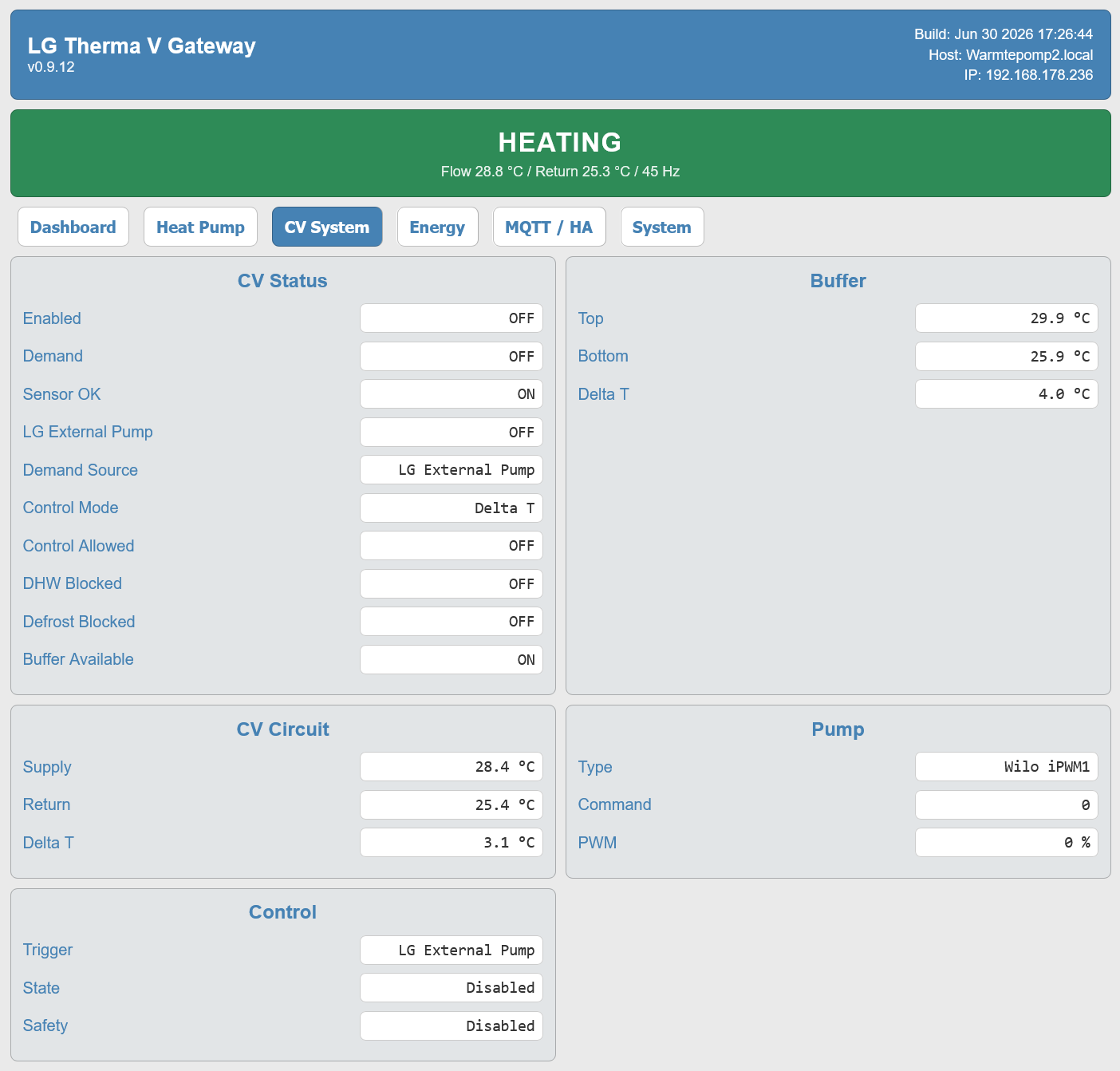Click the Control Trigger value field

452,950
